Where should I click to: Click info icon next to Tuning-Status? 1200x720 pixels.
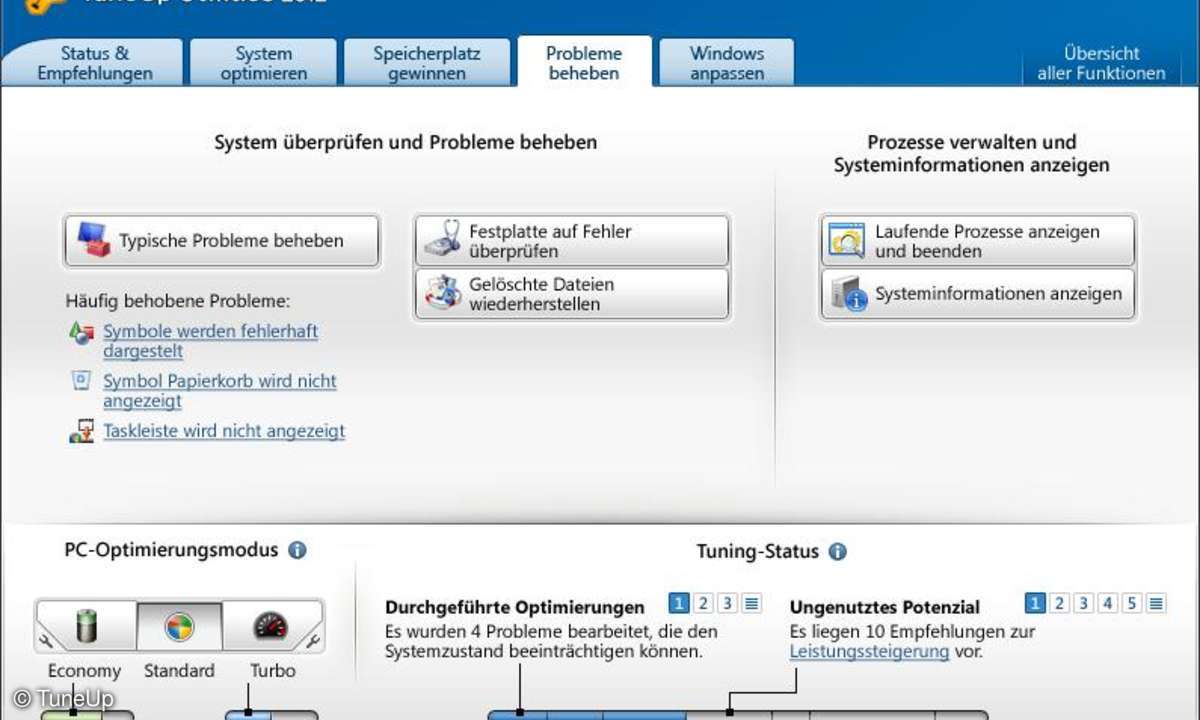coord(837,551)
